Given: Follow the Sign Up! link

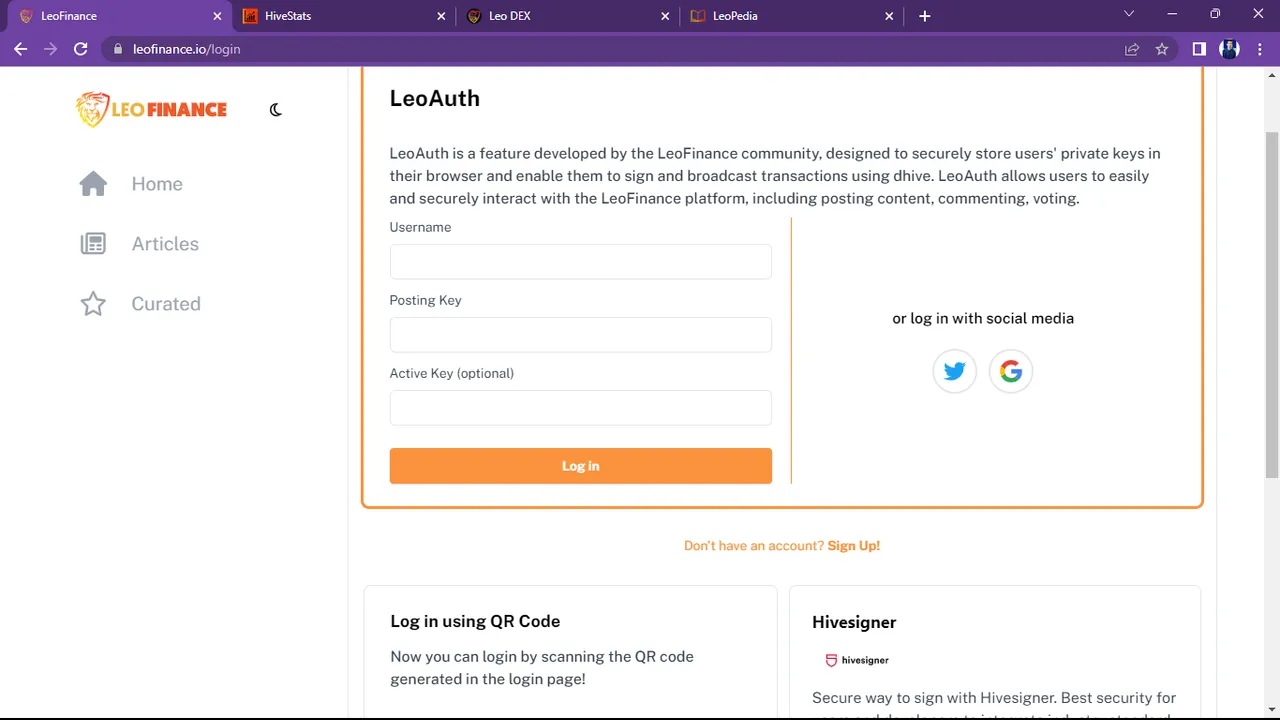Looking at the screenshot, I should [854, 546].
